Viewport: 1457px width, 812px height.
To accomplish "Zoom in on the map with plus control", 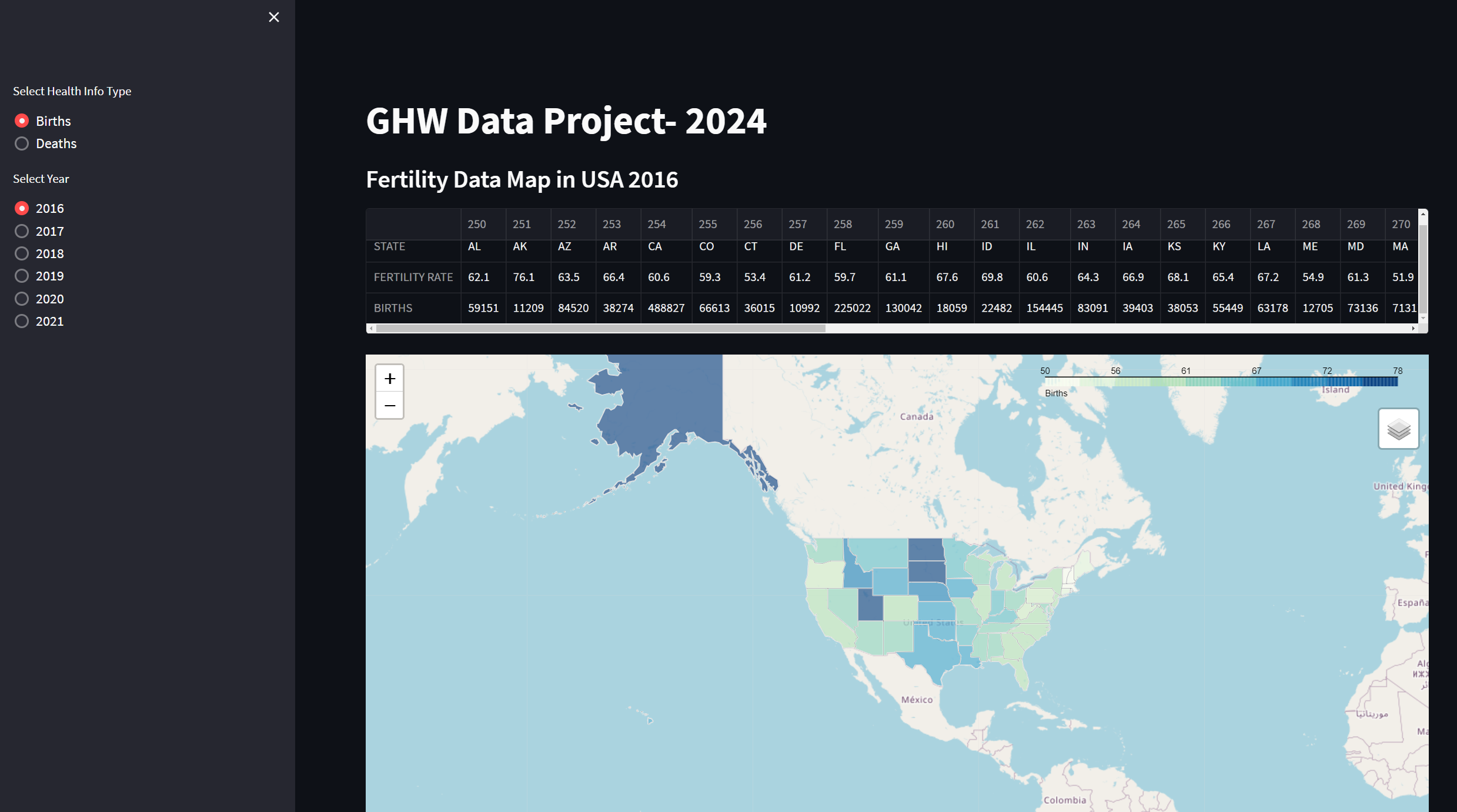I will 389,379.
